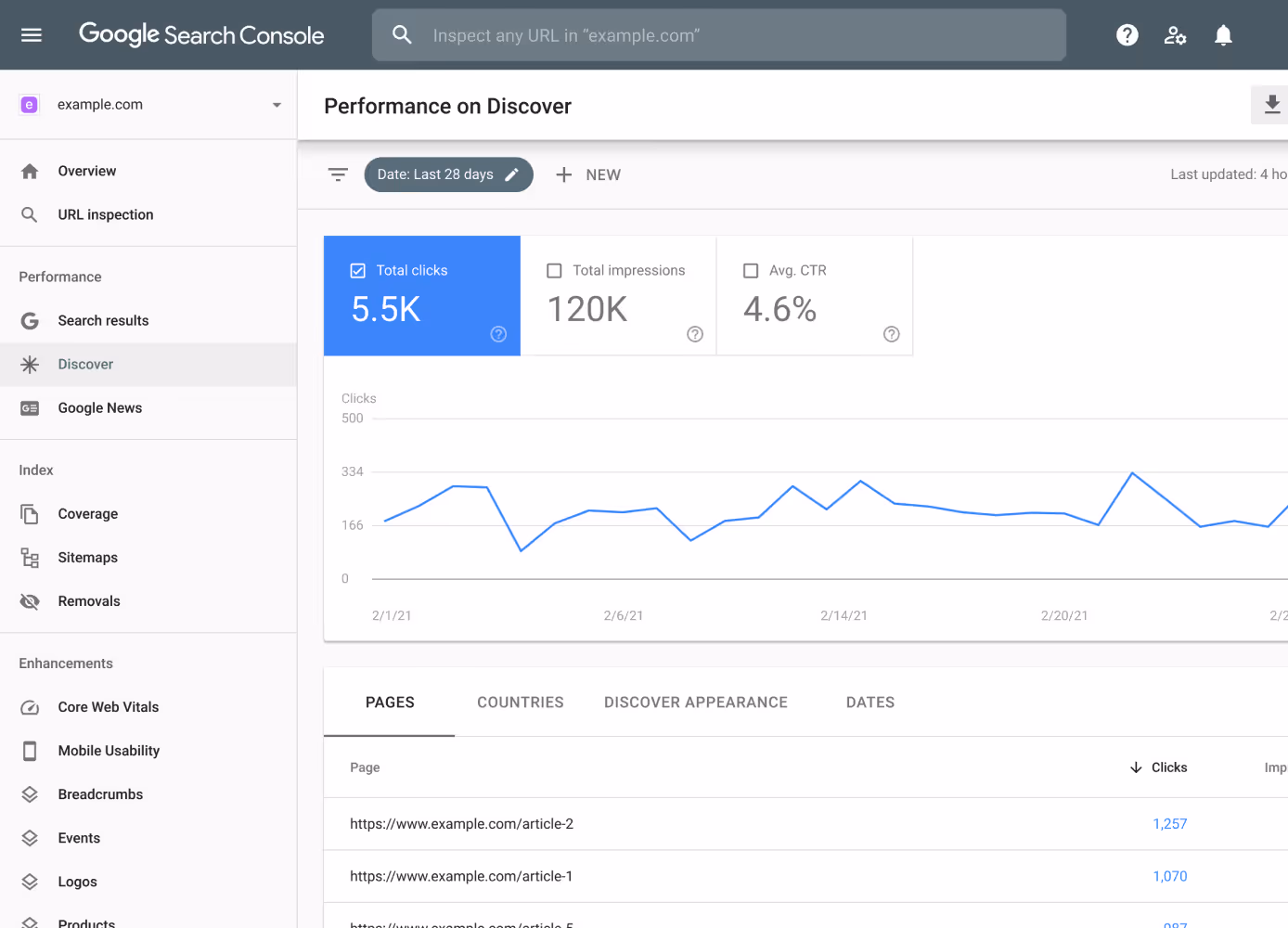Click the Sitemaps tree icon
The image size is (1288, 928).
[x=30, y=558]
